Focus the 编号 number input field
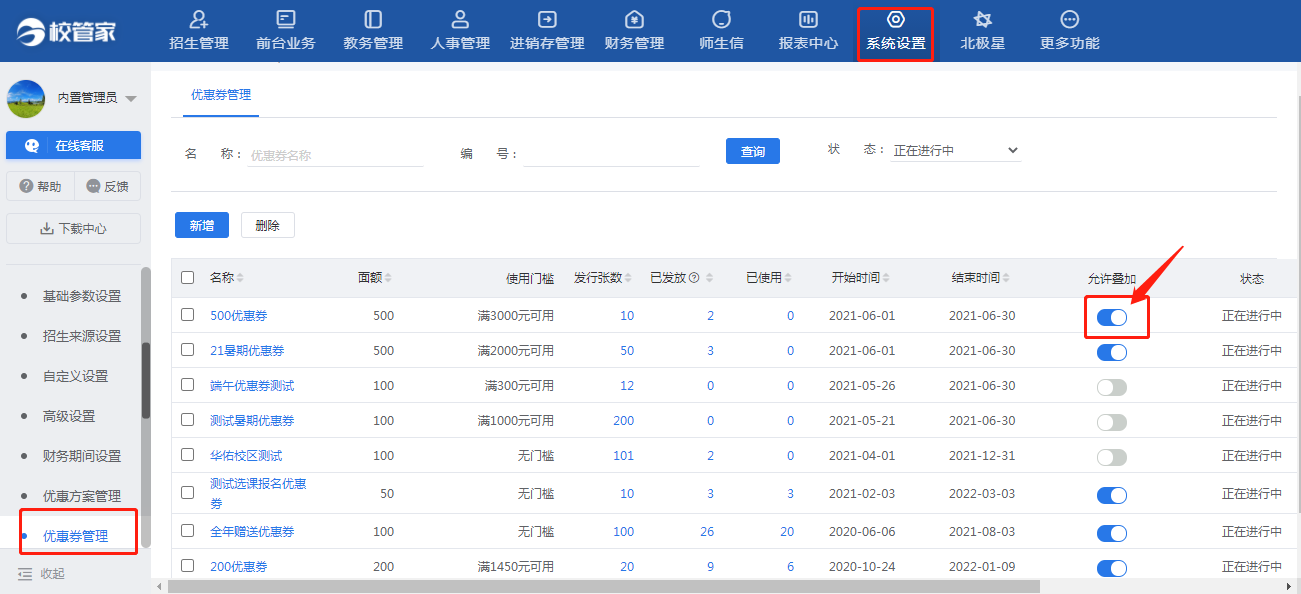Image resolution: width=1301 pixels, height=594 pixels. [612, 155]
